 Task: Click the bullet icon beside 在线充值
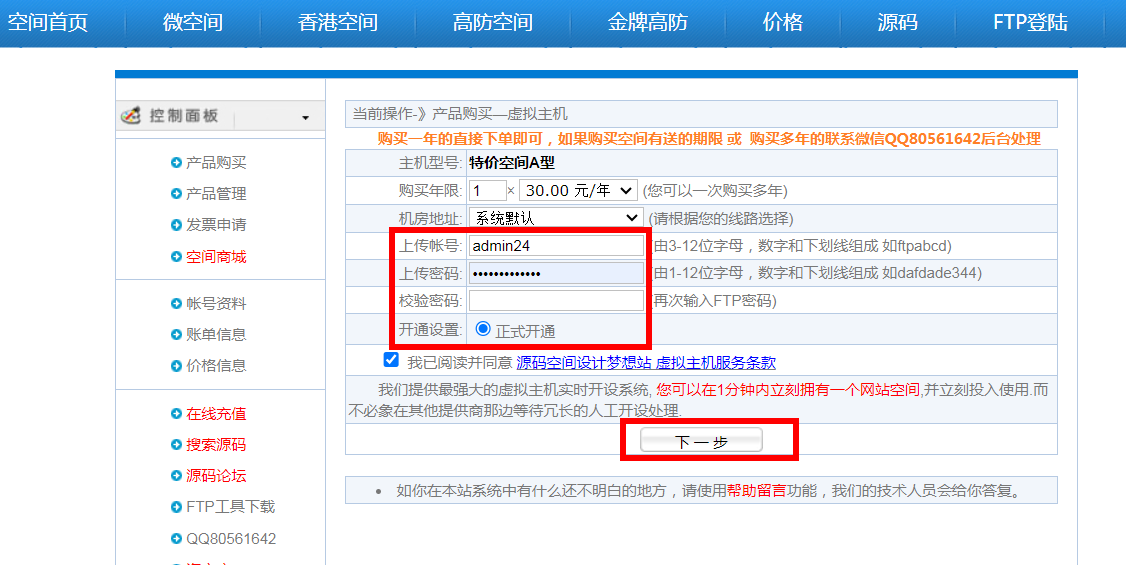pos(176,414)
